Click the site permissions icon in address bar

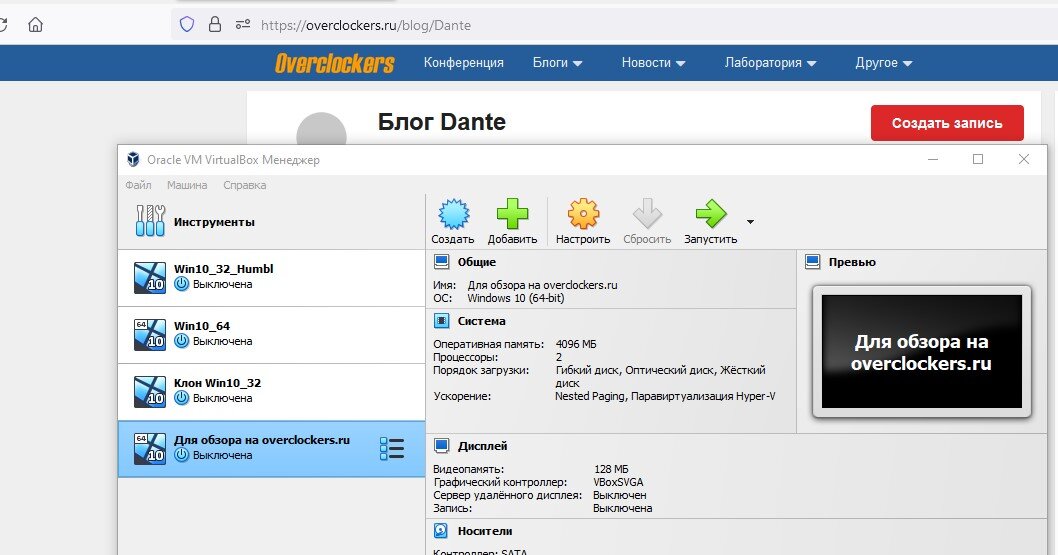click(243, 25)
